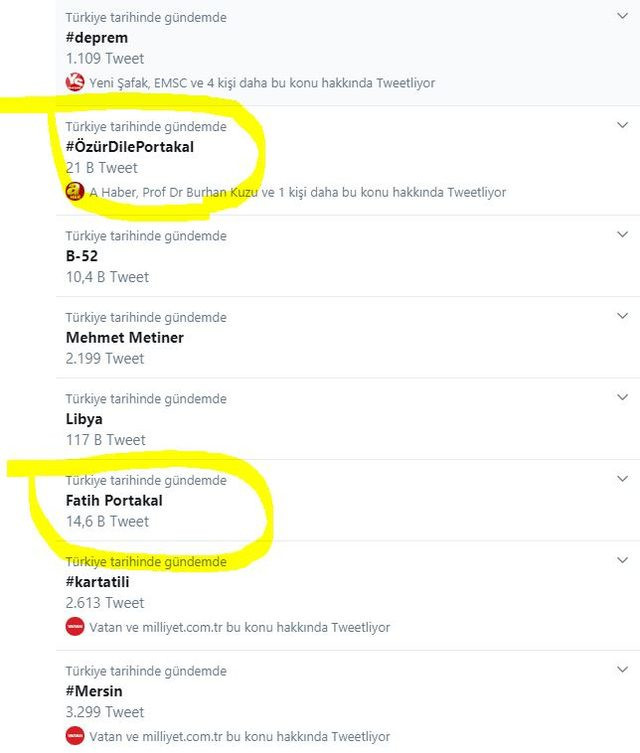Open the #ÖzürDilePortakal hashtag trend
Screen dimensions: 640x753
click(x=129, y=147)
